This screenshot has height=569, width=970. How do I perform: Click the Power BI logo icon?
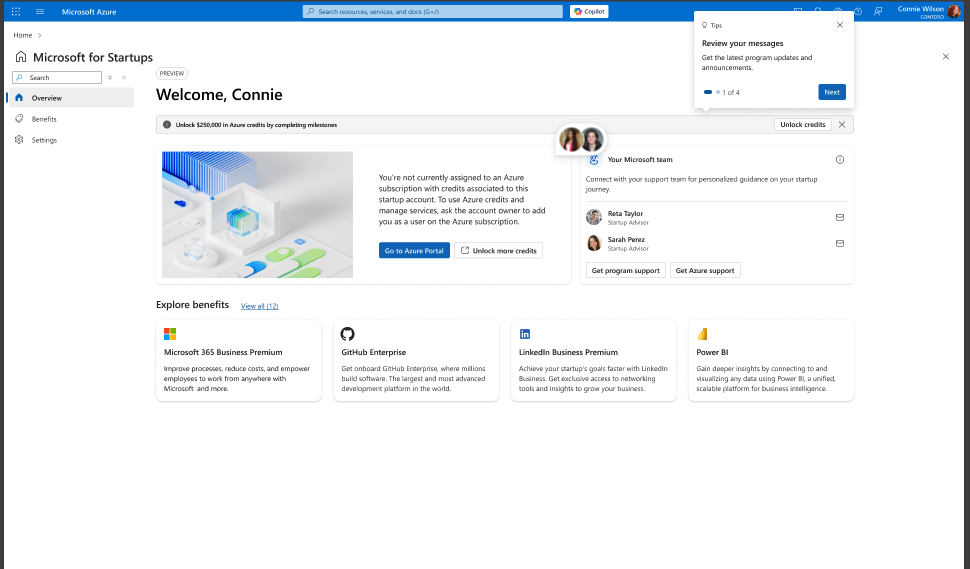[x=702, y=334]
